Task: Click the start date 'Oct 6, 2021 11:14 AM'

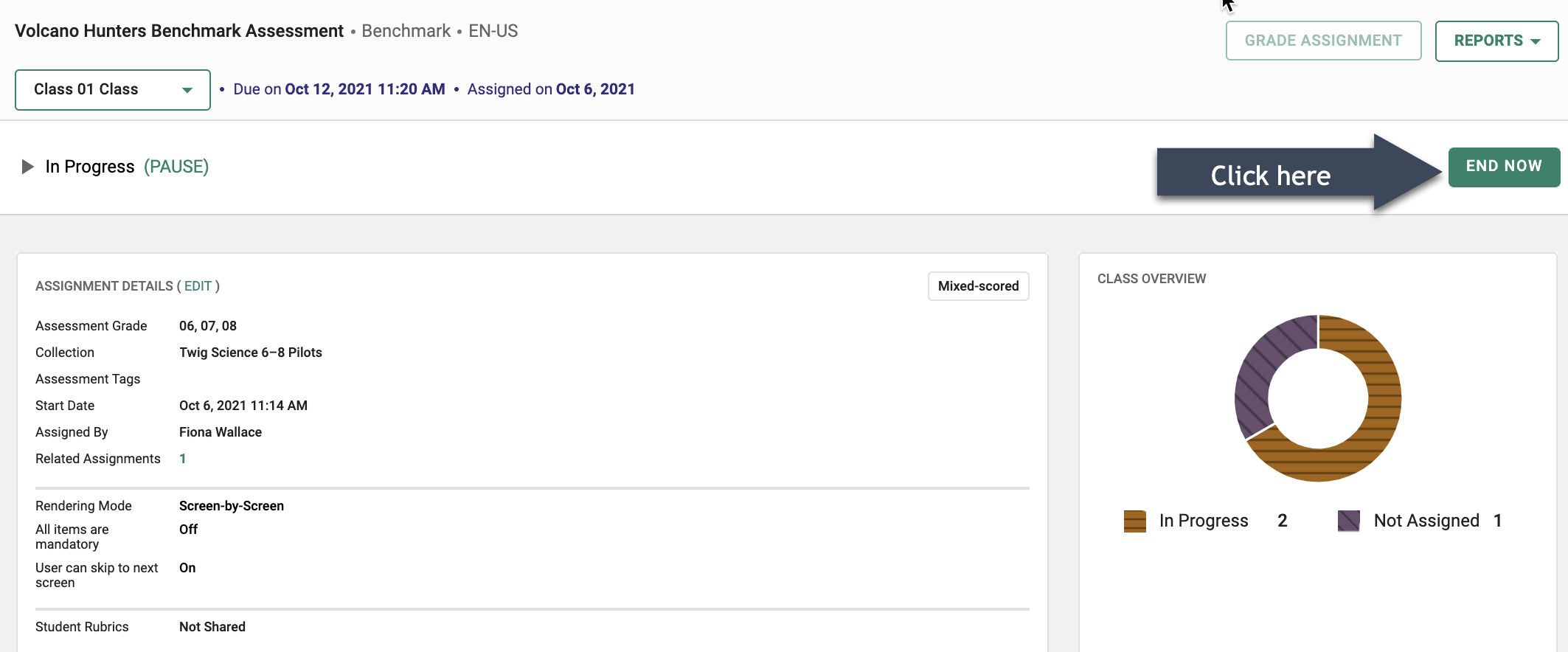Action: [243, 406]
